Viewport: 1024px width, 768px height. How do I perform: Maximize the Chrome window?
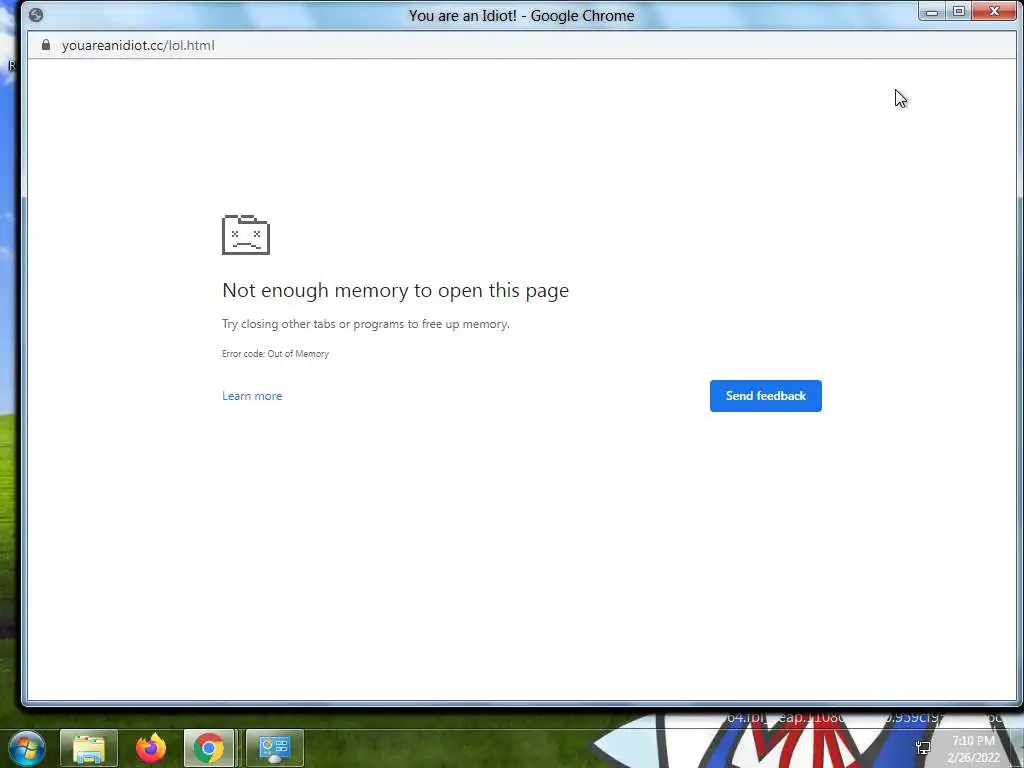[959, 12]
